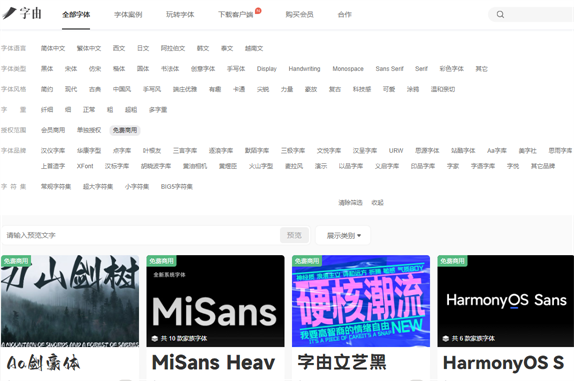574x381 pixels.
Task: Filter language by 韩文
Action: click(203, 48)
